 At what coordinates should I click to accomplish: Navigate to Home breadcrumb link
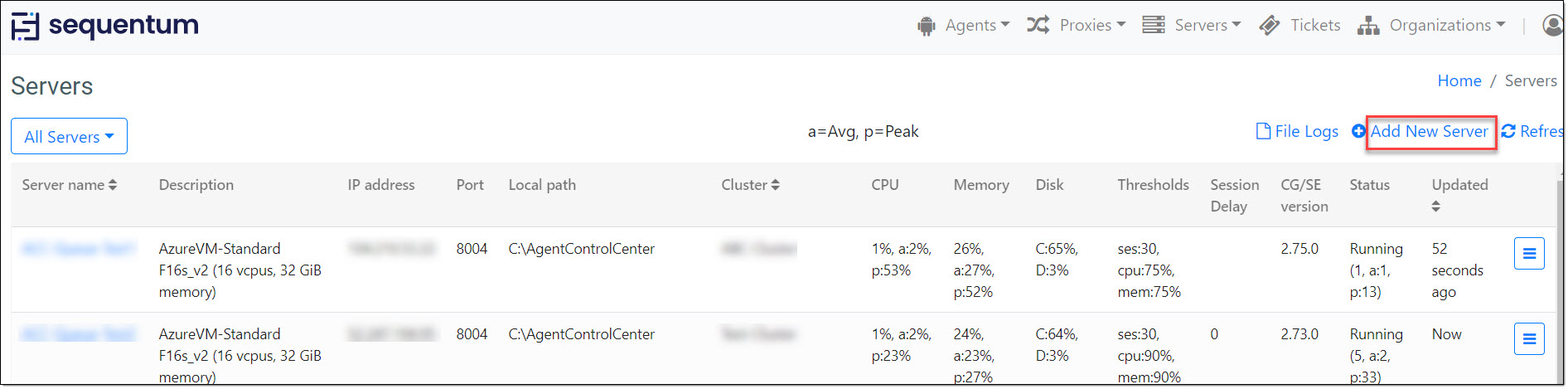tap(1459, 80)
